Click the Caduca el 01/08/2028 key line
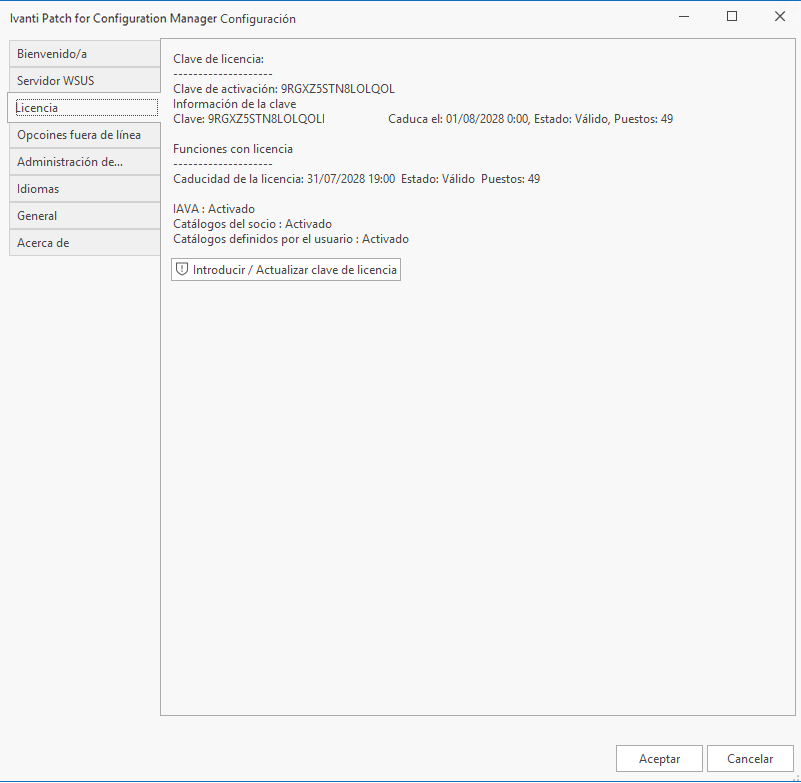 [x=530, y=119]
